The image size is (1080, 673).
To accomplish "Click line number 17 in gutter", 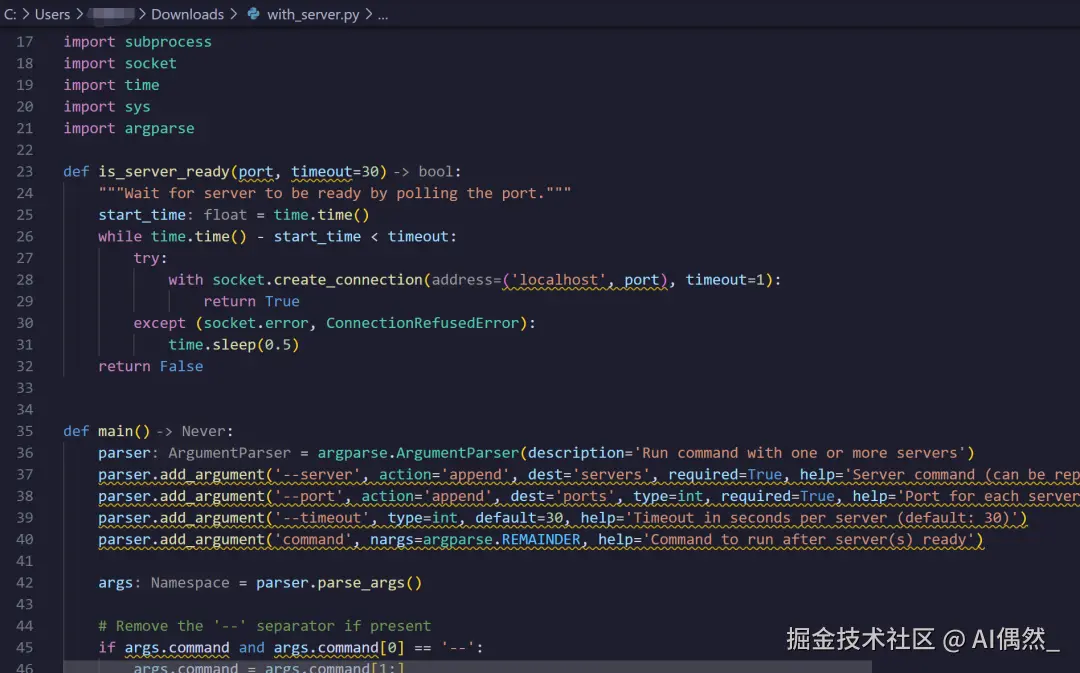I will pyautogui.click(x=25, y=42).
